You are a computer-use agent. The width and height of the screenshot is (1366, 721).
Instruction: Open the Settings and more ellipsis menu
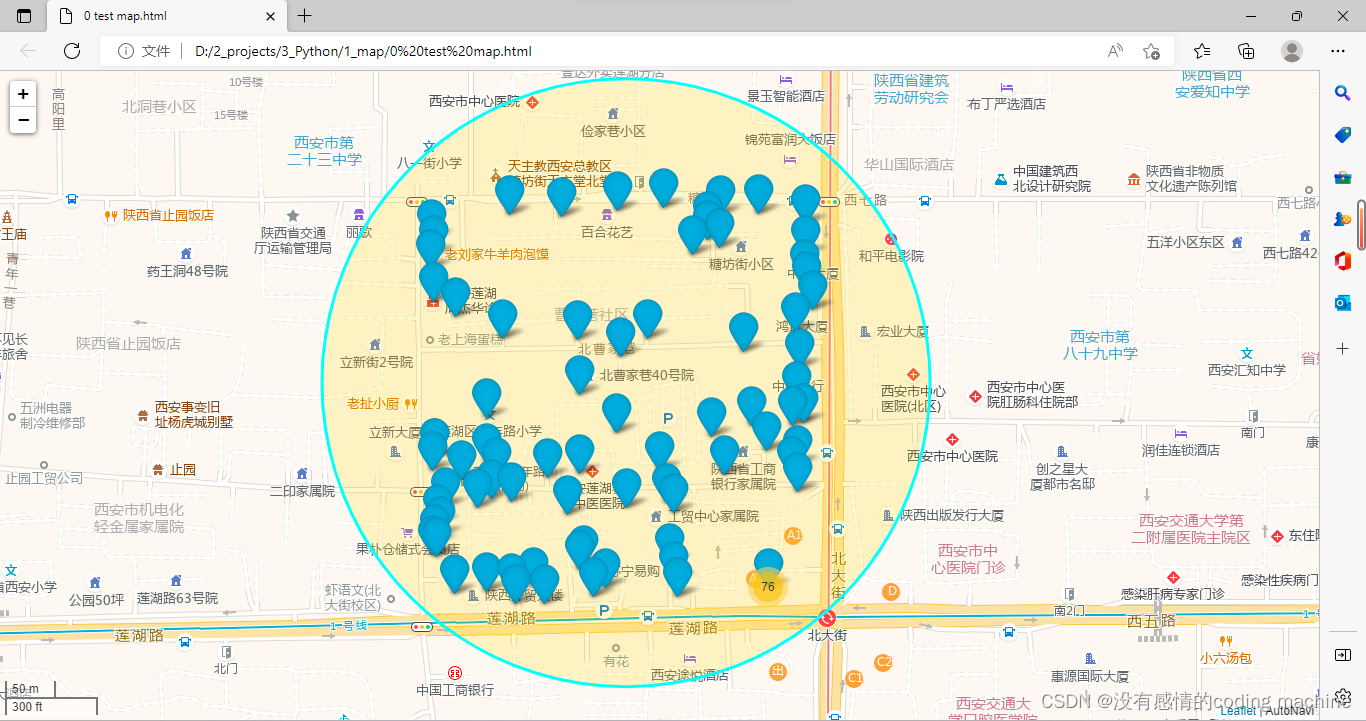coord(1338,51)
